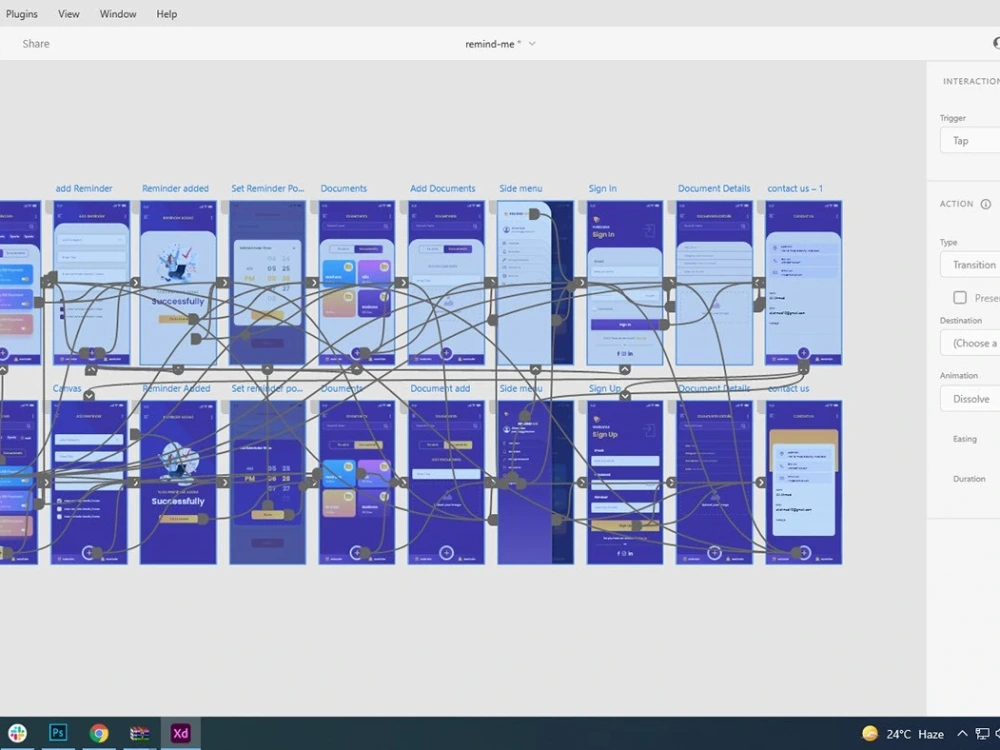
Task: Click the plus button in contact us – 1 artboard
Action: [x=804, y=353]
